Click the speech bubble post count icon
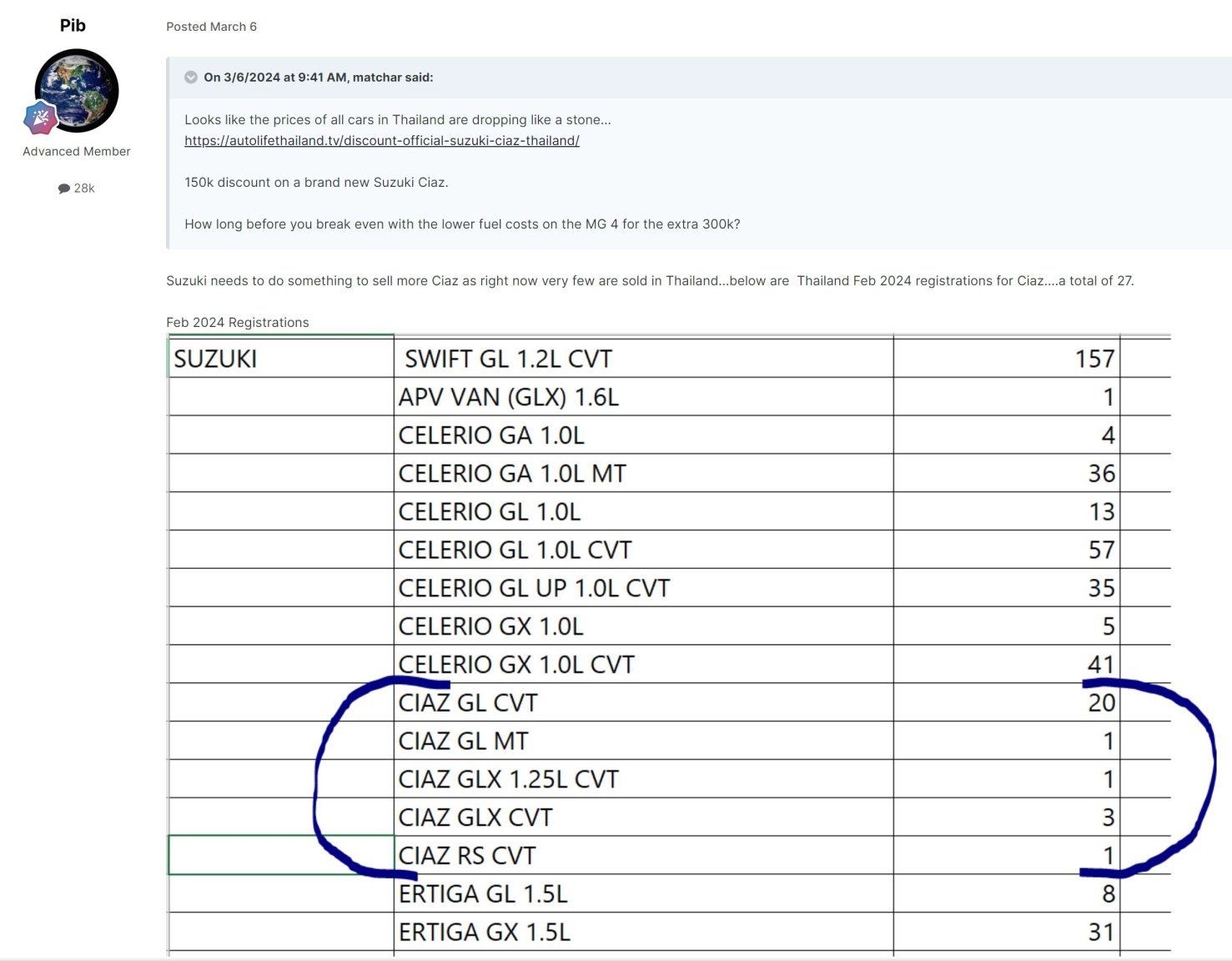The image size is (1232, 961). click(64, 189)
